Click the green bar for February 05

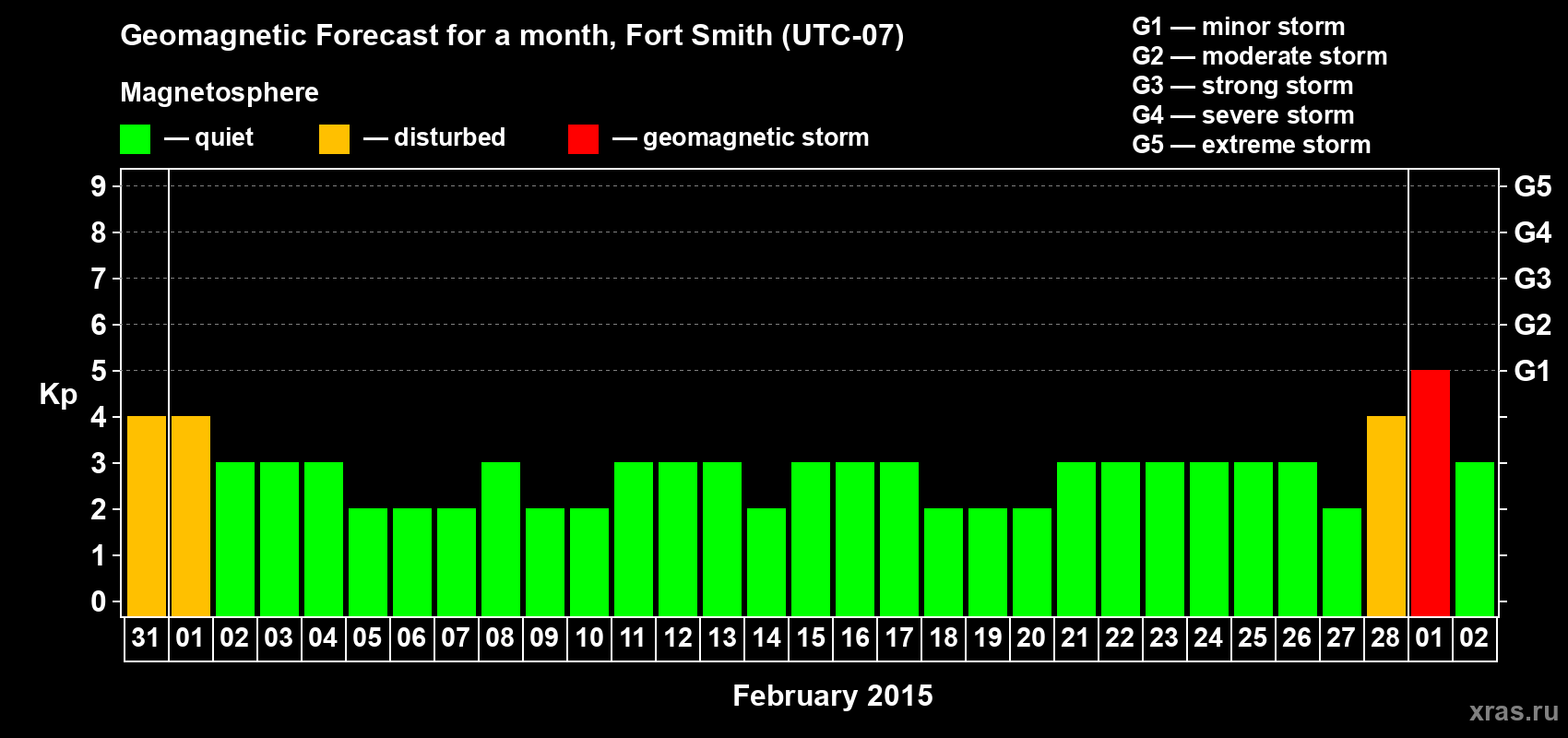[368, 563]
